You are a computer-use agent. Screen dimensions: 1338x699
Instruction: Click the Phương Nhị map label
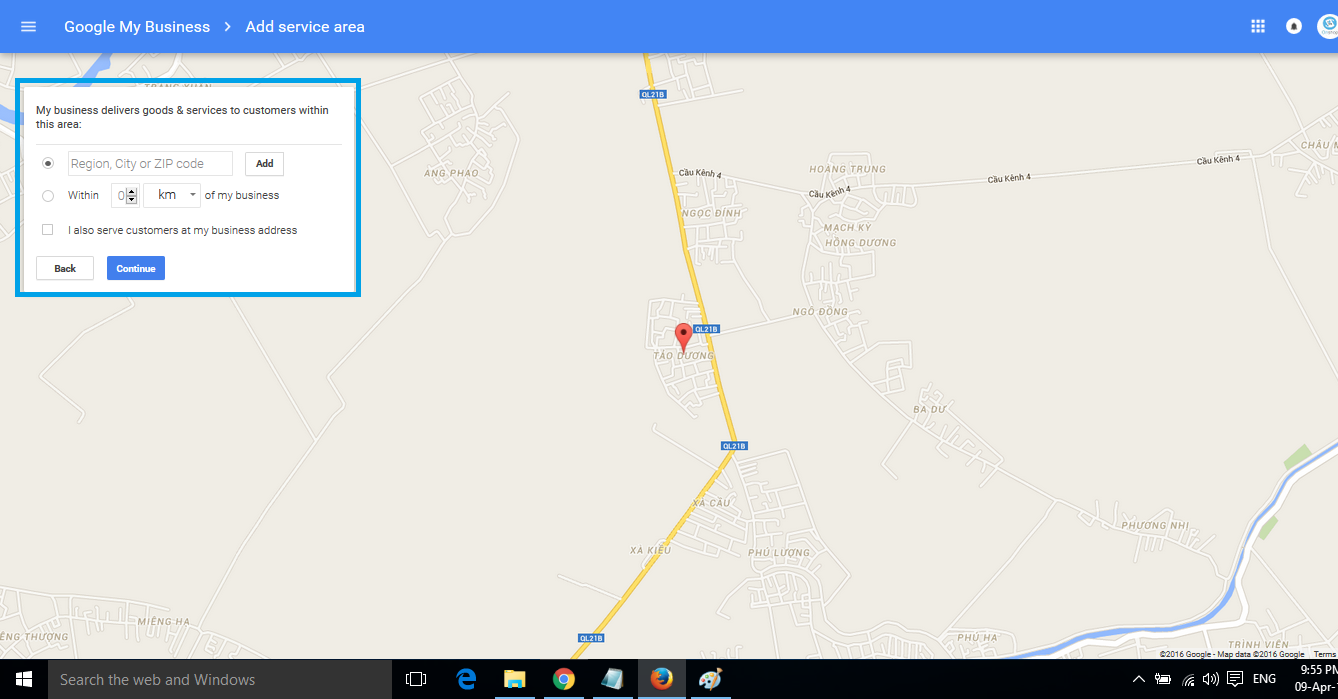(1155, 525)
